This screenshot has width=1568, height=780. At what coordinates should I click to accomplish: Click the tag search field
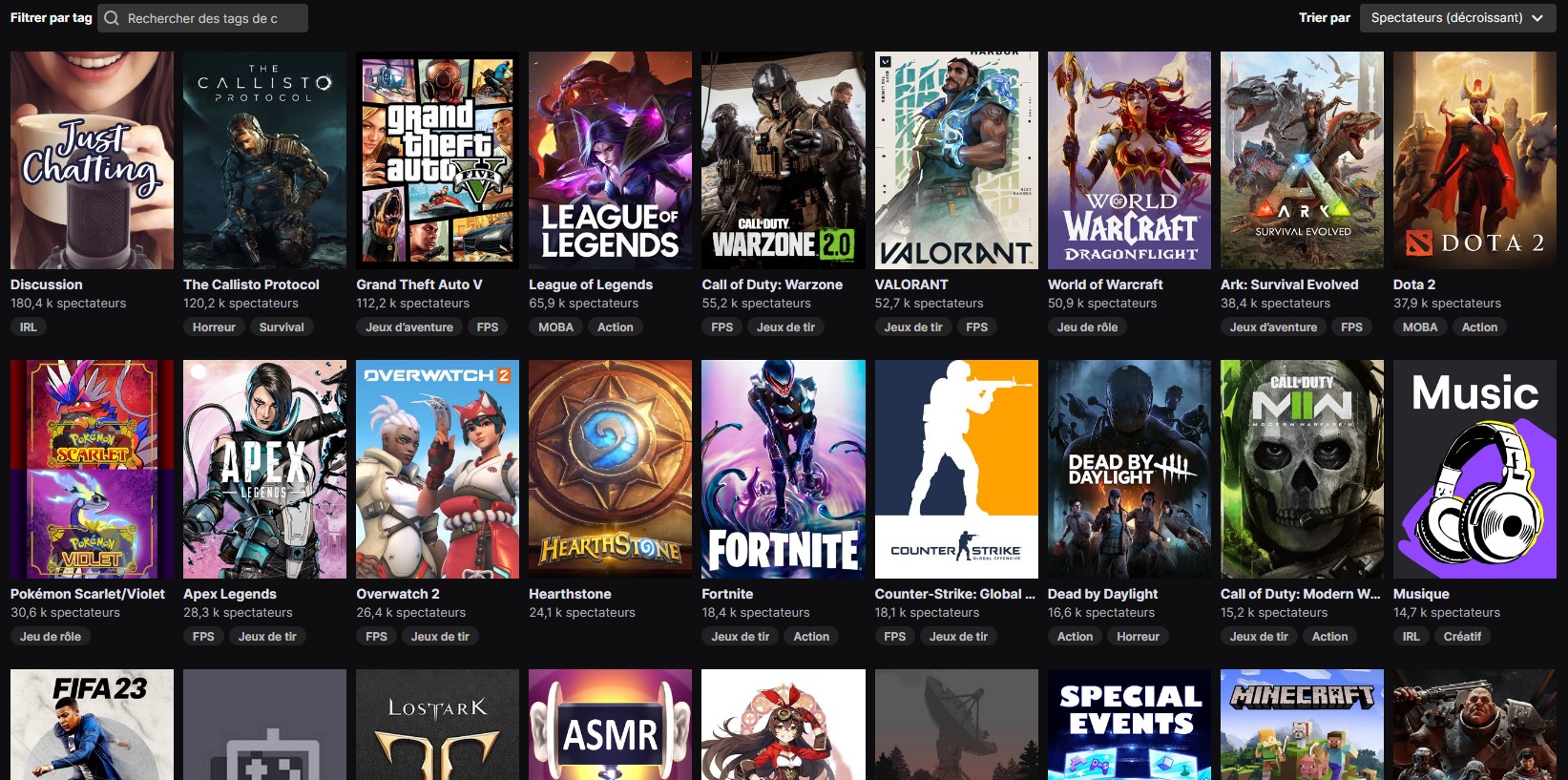click(202, 18)
